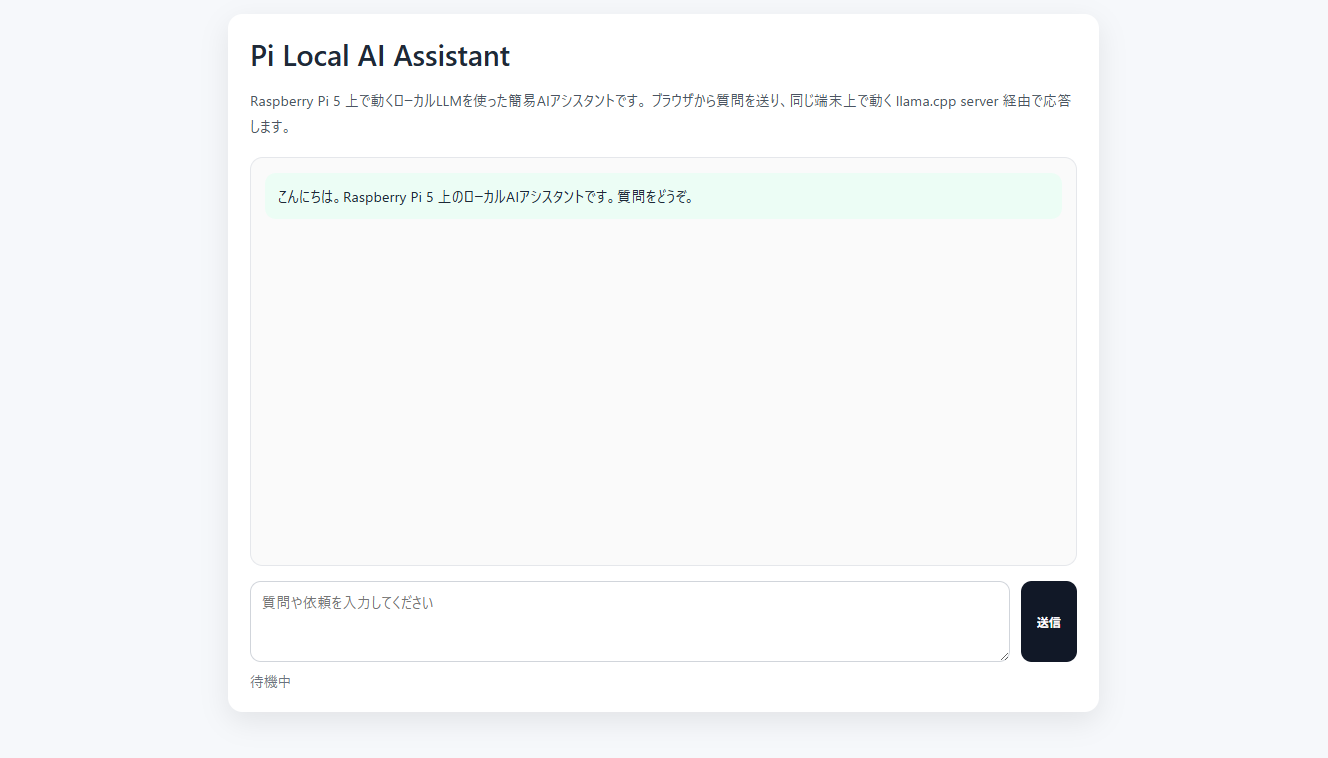The image size is (1328, 758).
Task: Focus the 質問や依頼を入力してください text box
Action: coord(630,622)
